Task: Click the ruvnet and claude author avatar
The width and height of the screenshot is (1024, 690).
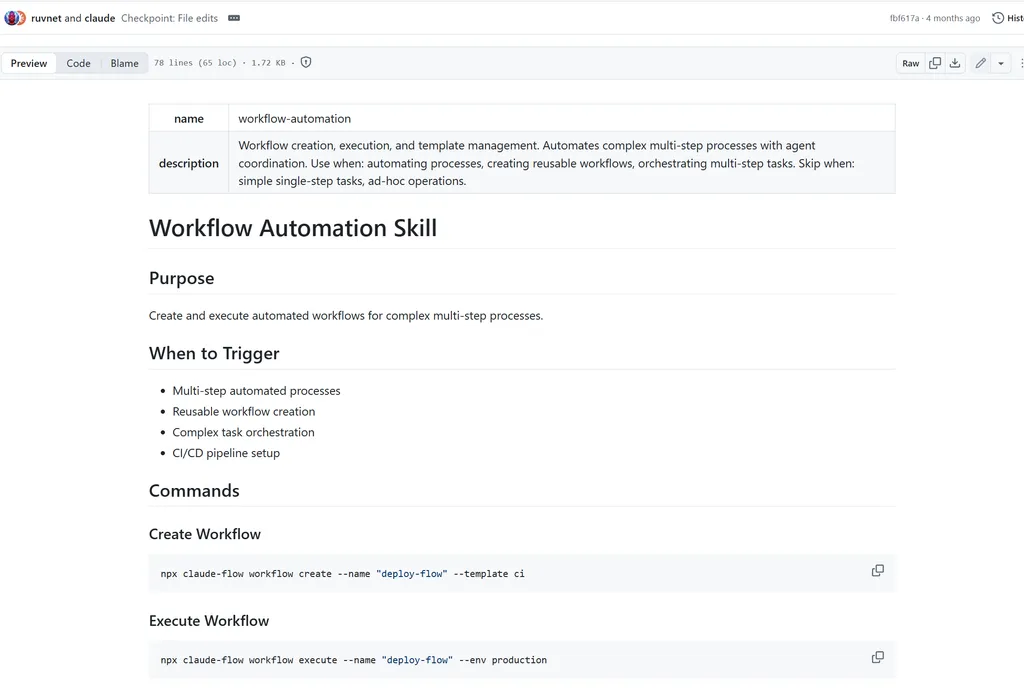Action: pyautogui.click(x=14, y=18)
